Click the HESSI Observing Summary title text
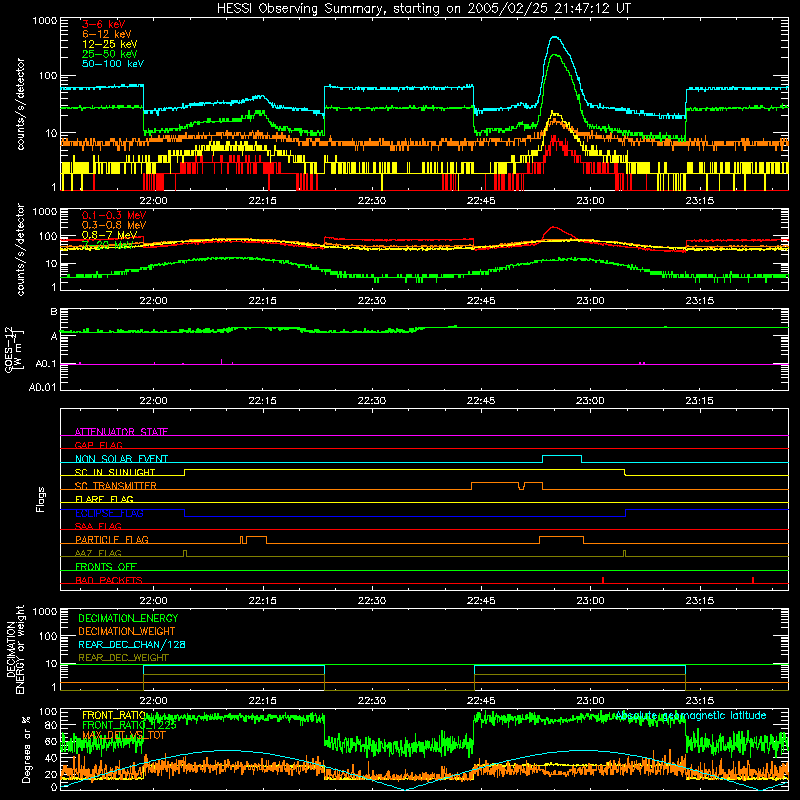Viewport: 800px width, 800px height. click(423, 9)
